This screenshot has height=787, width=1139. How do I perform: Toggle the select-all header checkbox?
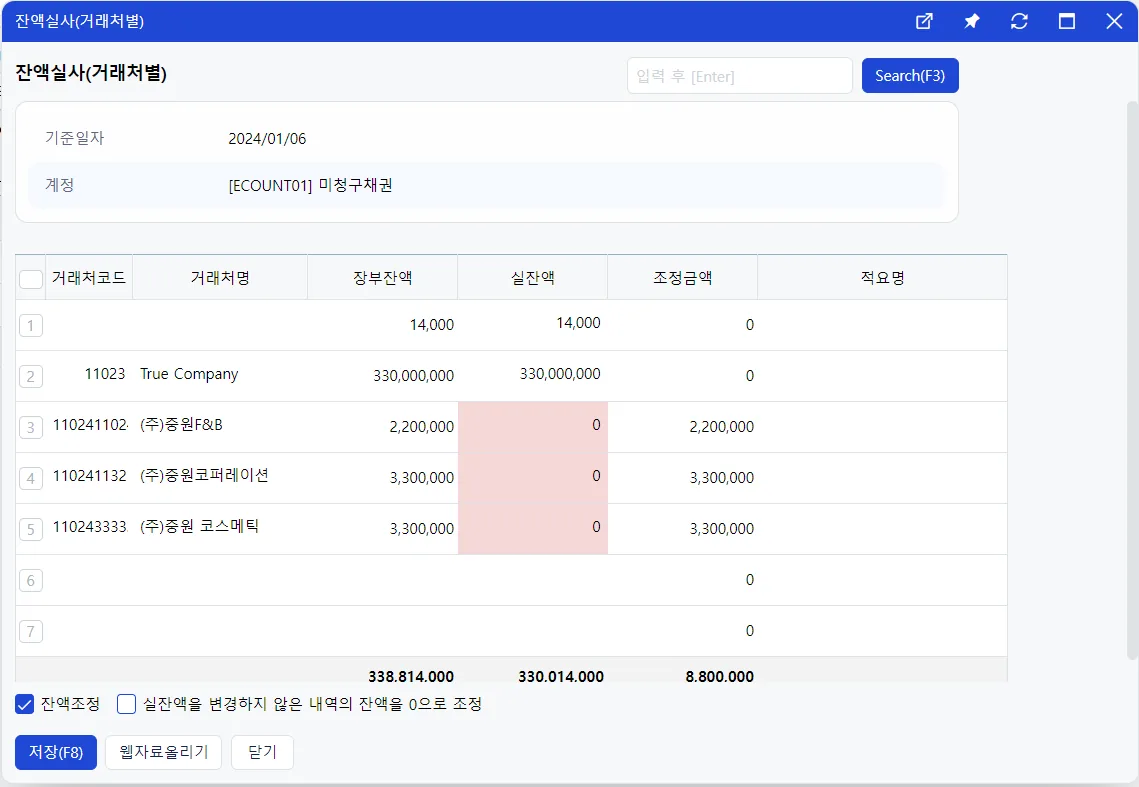click(31, 279)
